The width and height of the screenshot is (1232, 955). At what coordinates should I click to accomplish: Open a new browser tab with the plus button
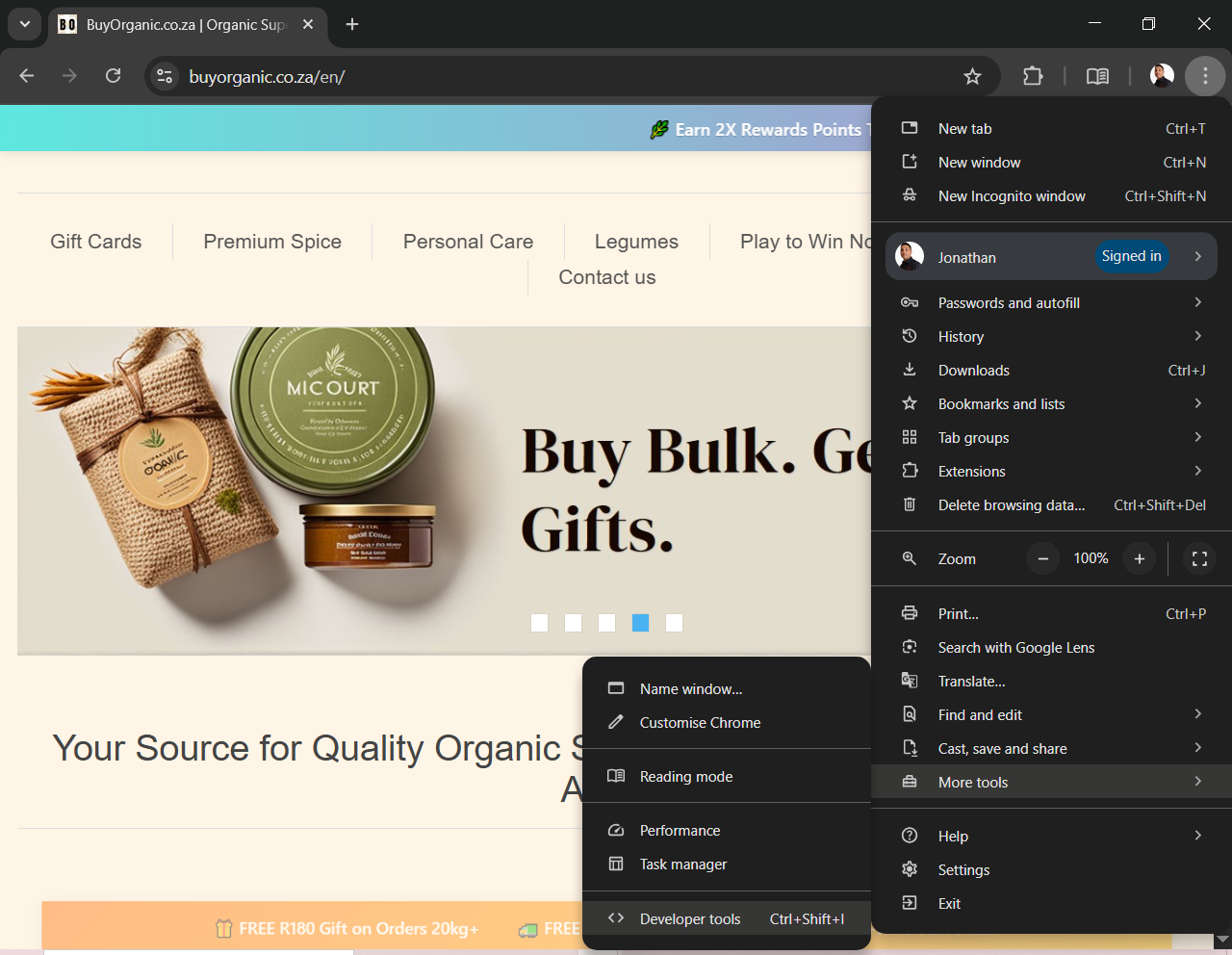[x=351, y=24]
